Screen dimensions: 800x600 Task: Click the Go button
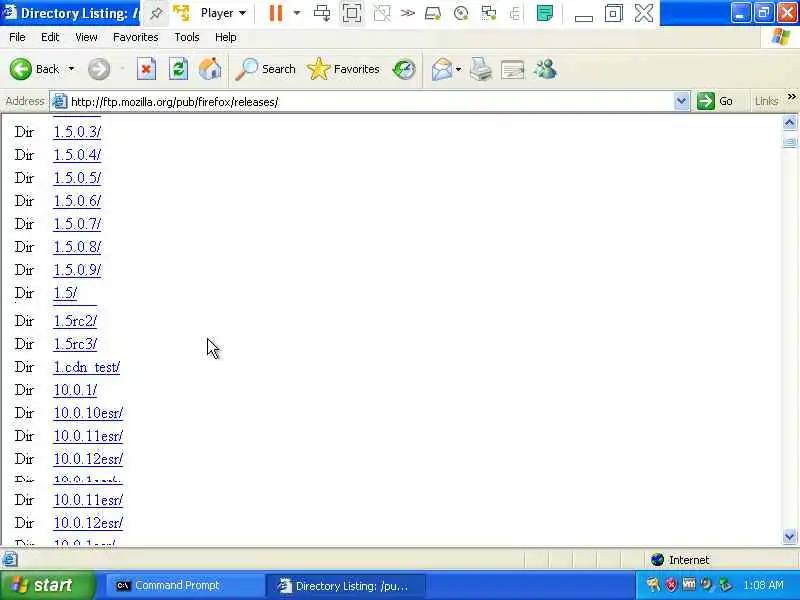[715, 101]
